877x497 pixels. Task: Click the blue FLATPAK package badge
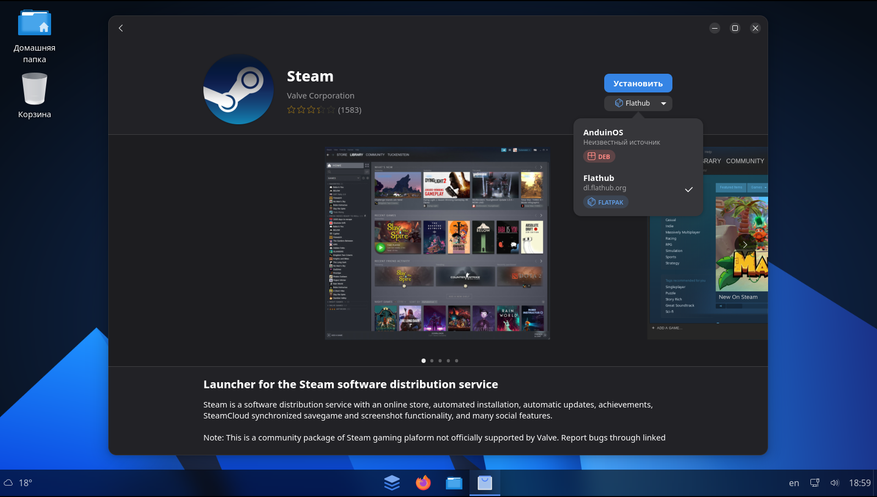click(606, 202)
